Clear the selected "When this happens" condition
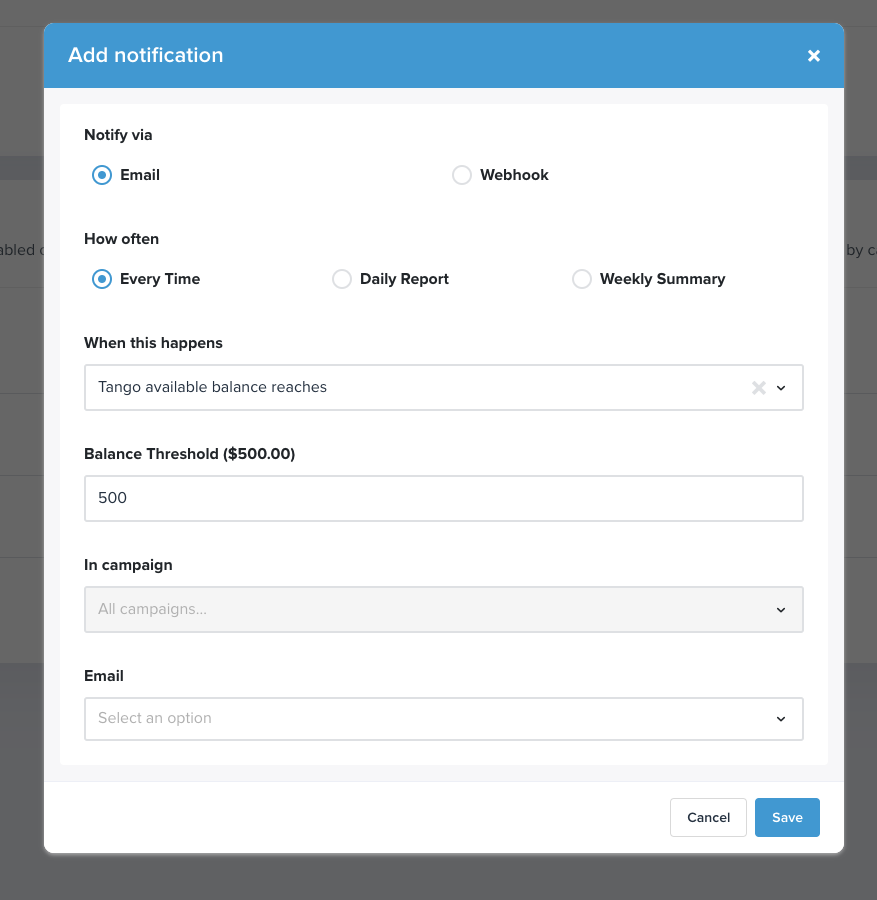 coord(758,387)
